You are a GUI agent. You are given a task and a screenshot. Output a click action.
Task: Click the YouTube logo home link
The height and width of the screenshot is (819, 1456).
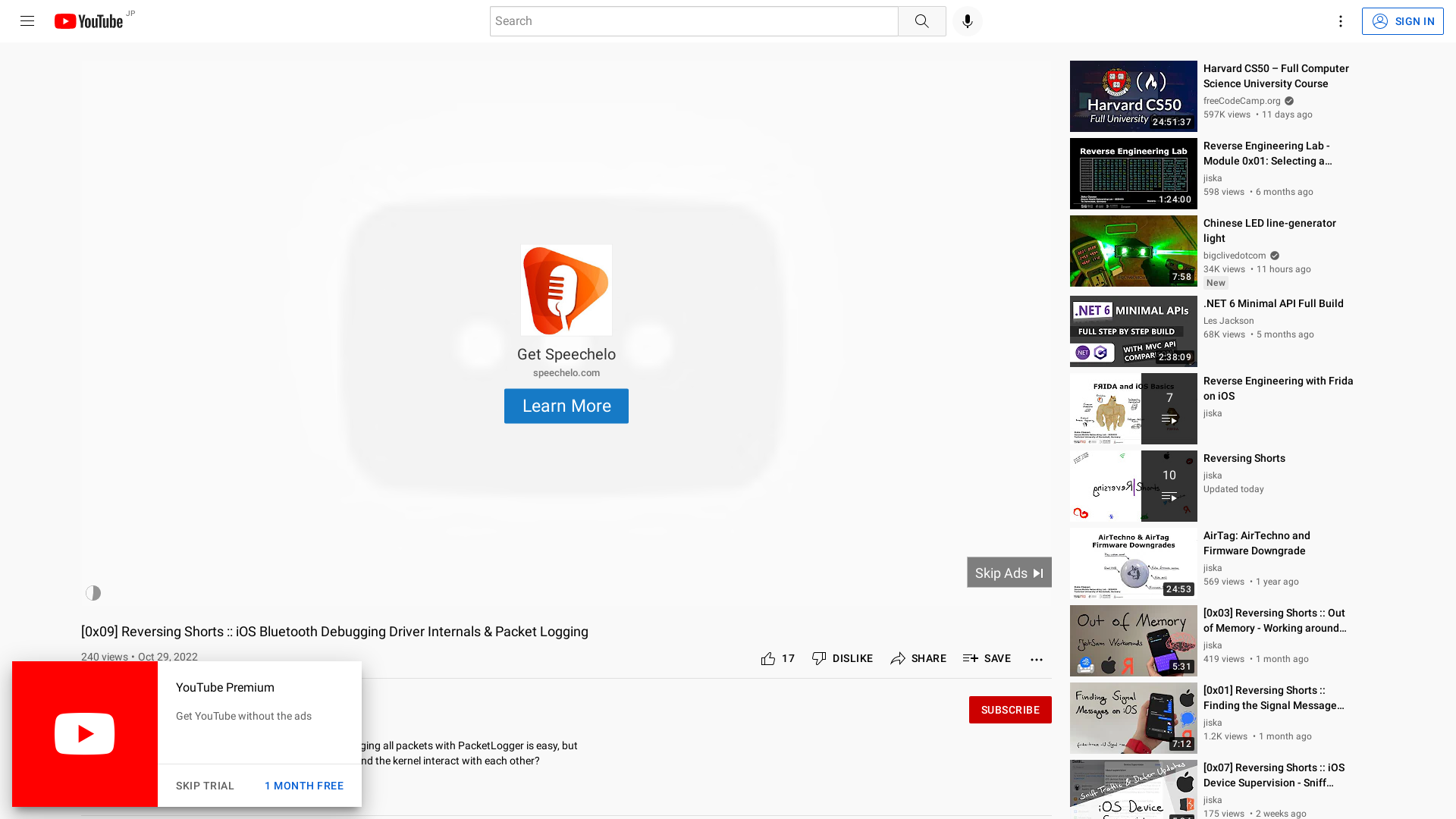click(89, 21)
